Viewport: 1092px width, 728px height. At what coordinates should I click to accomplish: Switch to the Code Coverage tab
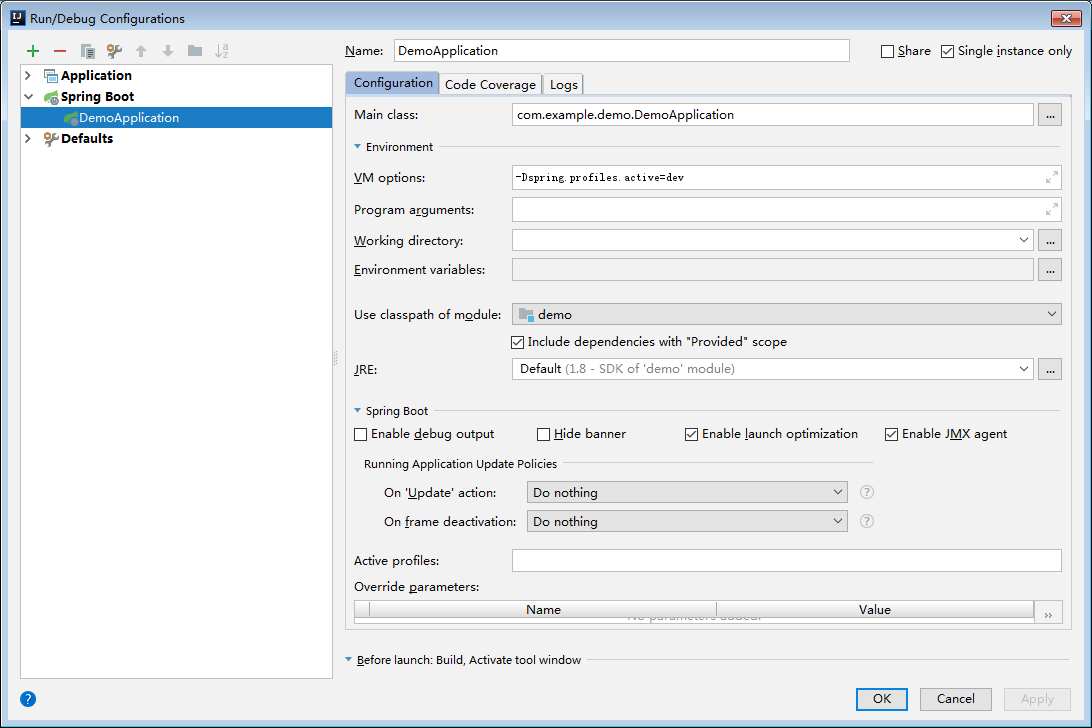(x=490, y=84)
